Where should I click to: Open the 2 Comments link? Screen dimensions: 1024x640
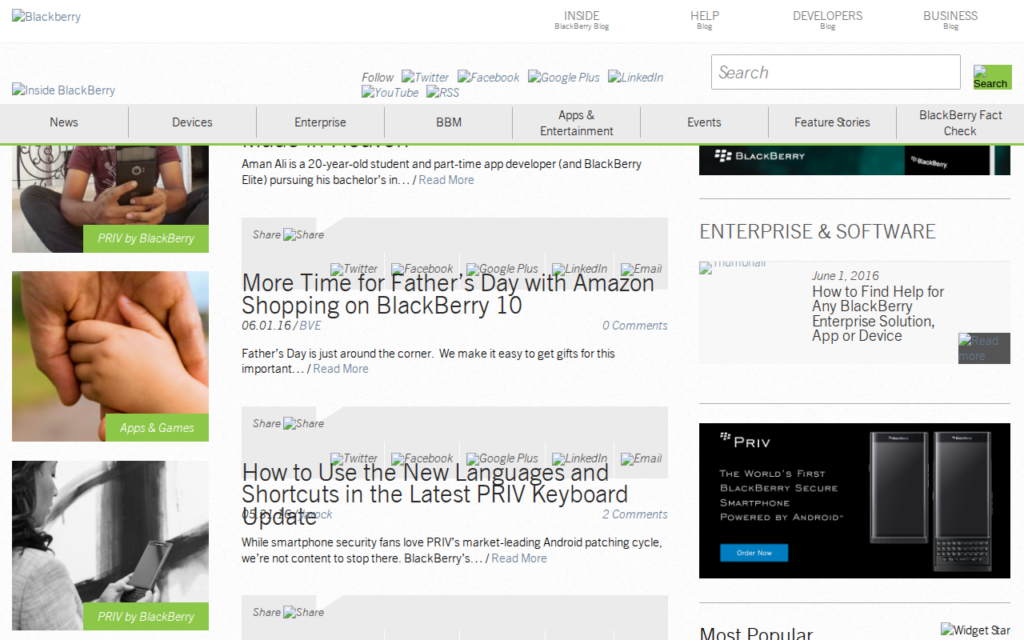[x=635, y=514]
